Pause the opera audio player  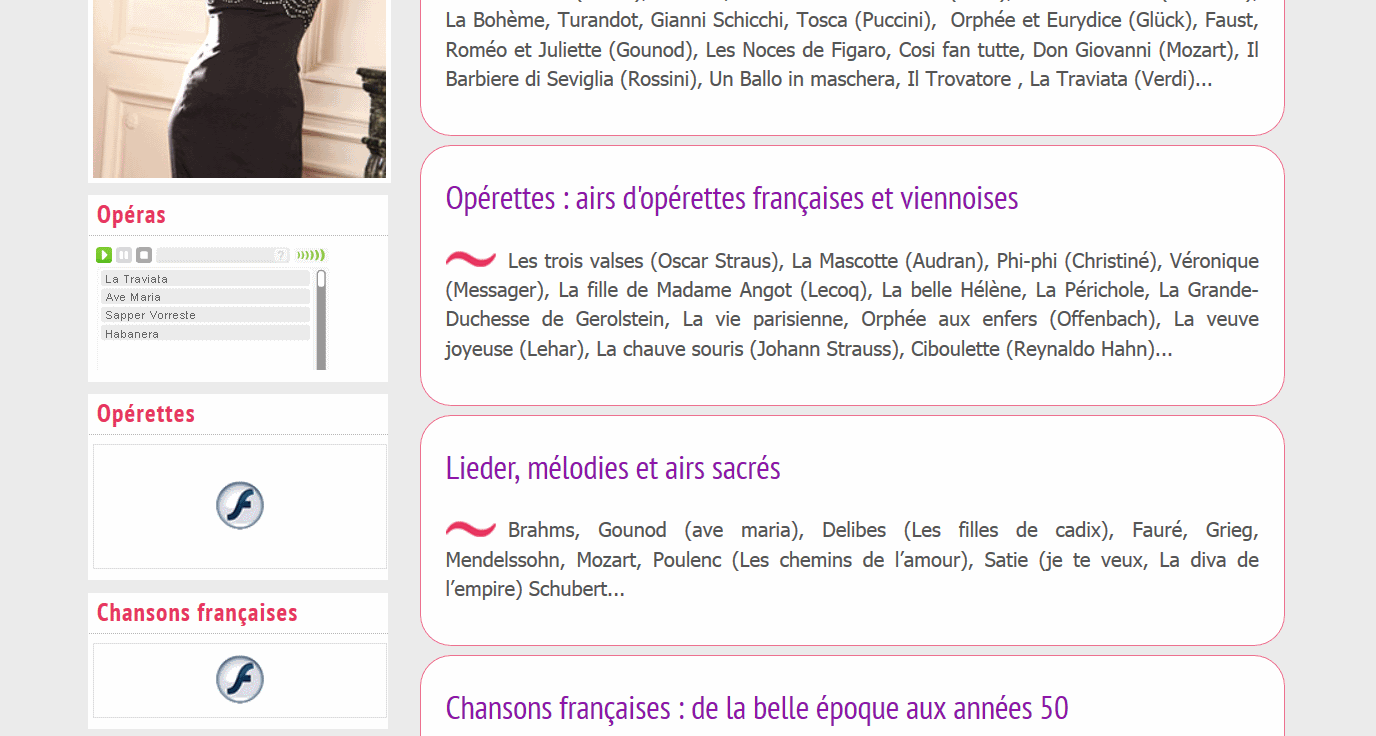point(124,255)
